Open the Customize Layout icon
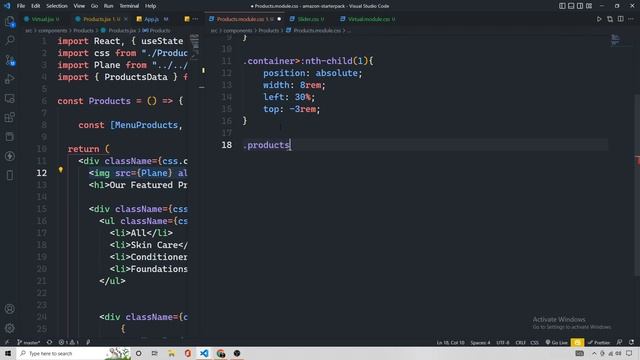The image size is (640, 360). [589, 6]
